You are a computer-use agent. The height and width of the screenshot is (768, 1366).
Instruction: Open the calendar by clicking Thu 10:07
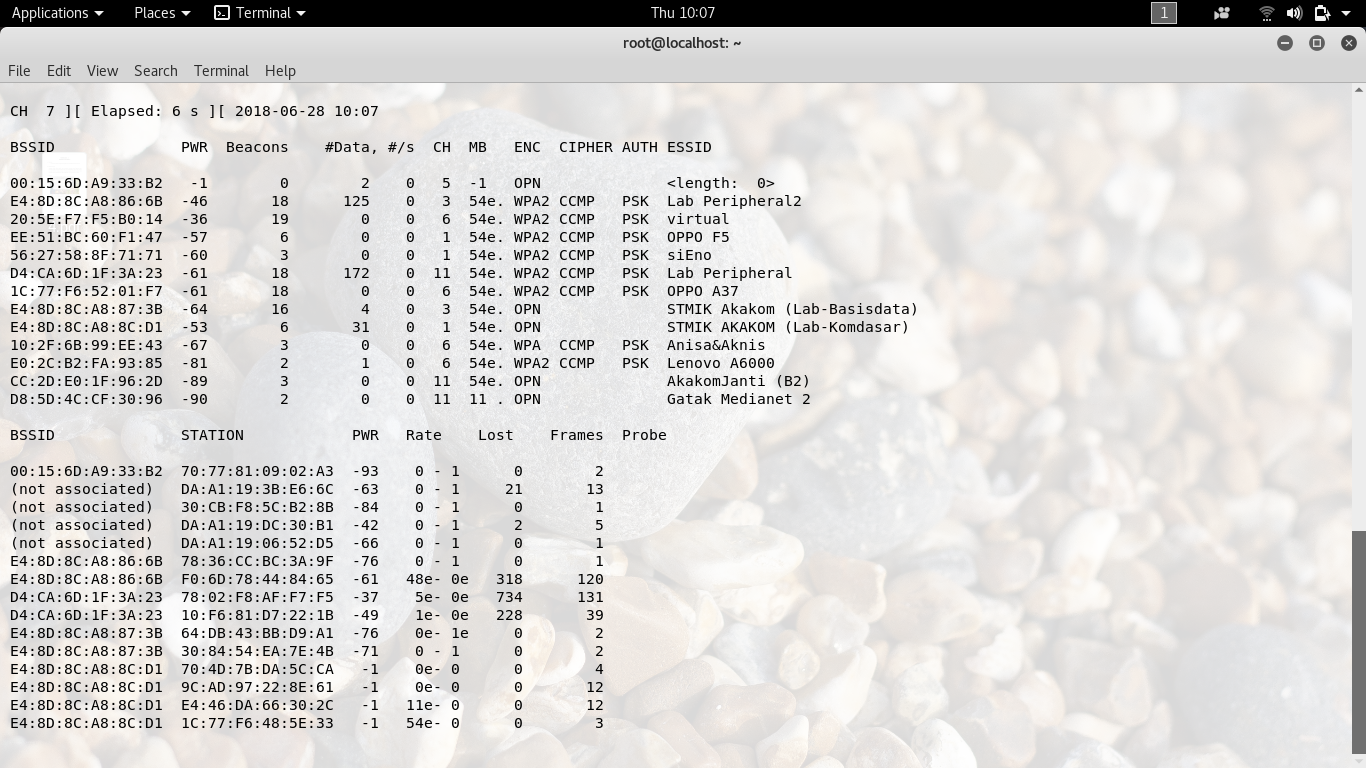tap(683, 13)
